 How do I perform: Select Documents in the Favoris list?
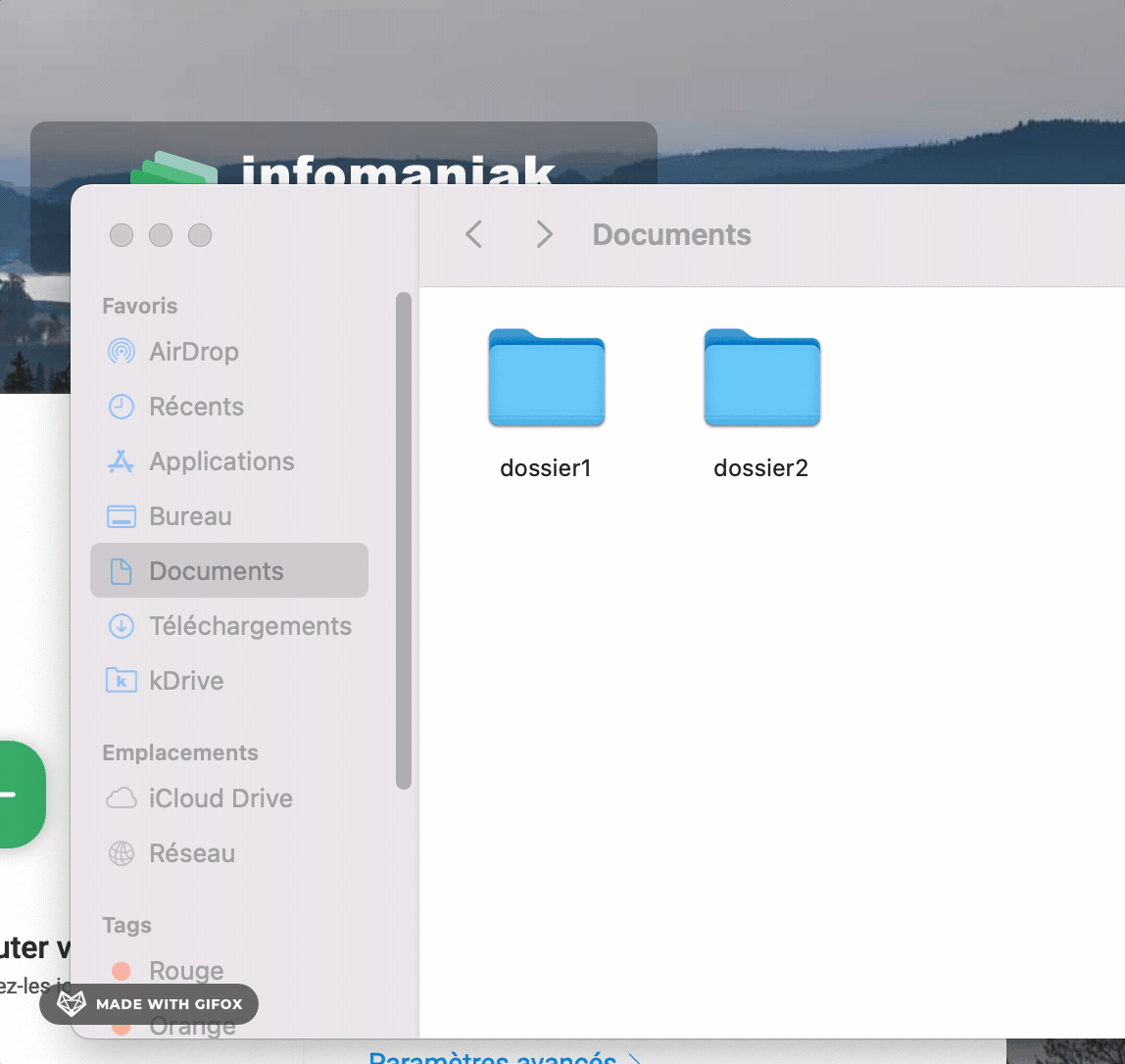216,571
